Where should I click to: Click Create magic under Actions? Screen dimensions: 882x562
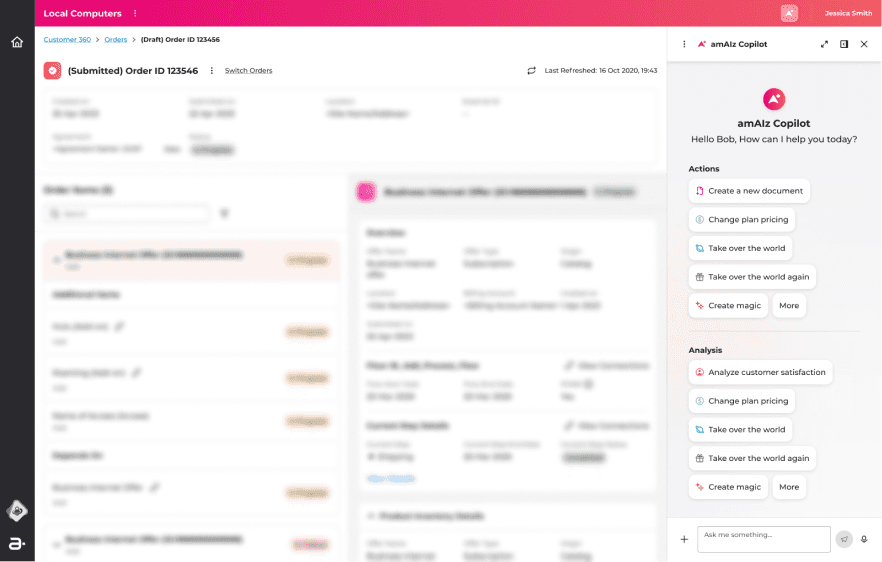(728, 305)
